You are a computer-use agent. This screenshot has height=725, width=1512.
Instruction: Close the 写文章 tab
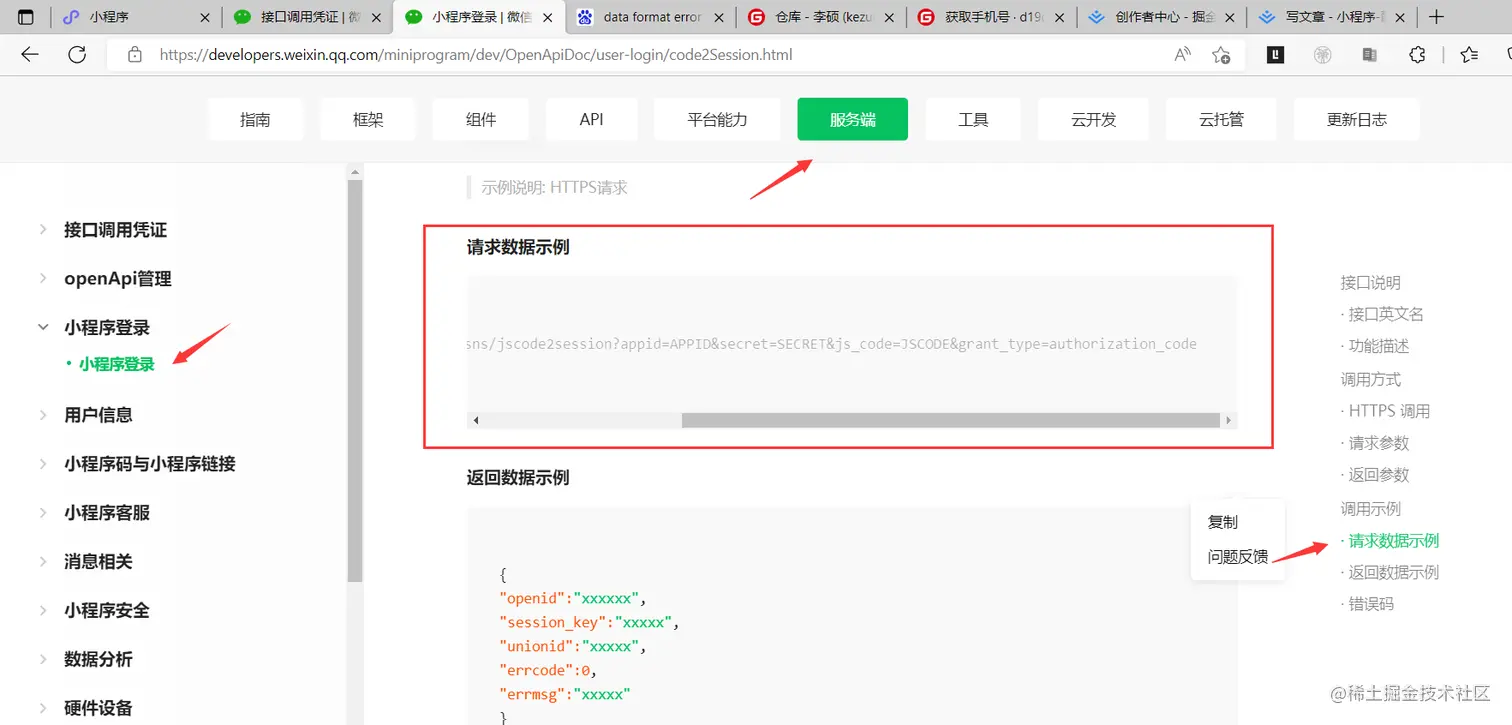click(1401, 17)
